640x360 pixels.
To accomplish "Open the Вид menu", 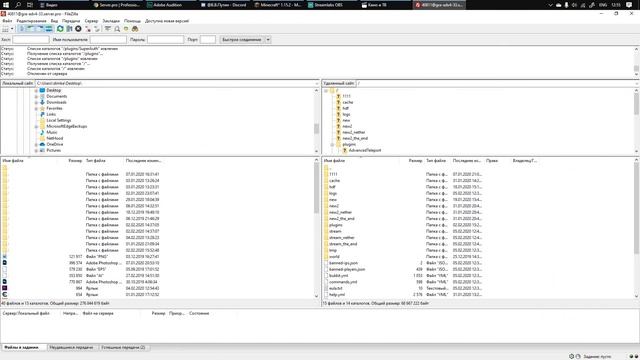I will click(54, 21).
